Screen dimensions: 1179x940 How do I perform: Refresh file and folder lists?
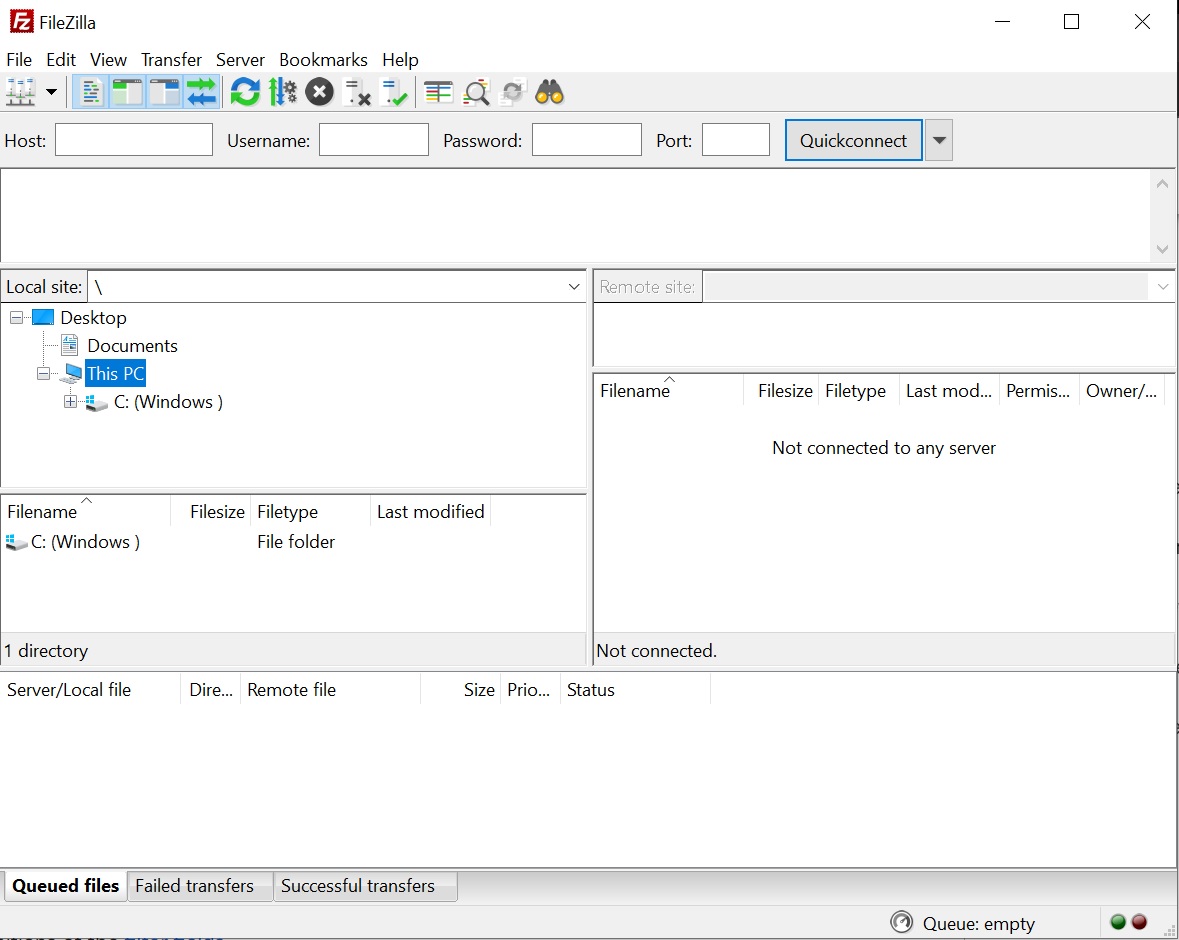[x=245, y=92]
